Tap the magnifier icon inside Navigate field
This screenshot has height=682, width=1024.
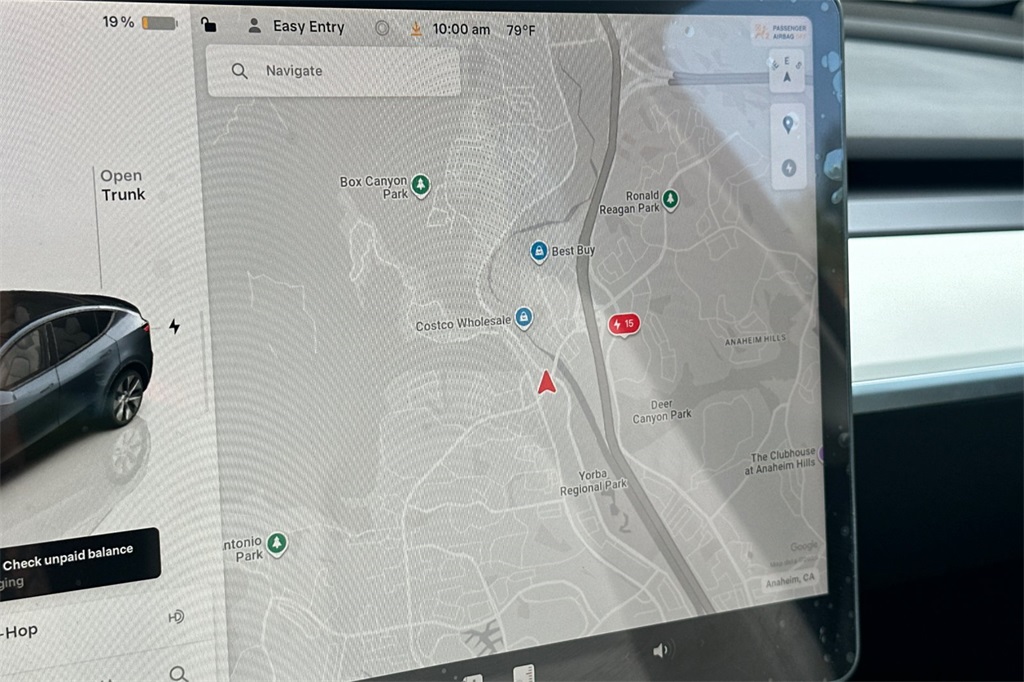click(240, 71)
